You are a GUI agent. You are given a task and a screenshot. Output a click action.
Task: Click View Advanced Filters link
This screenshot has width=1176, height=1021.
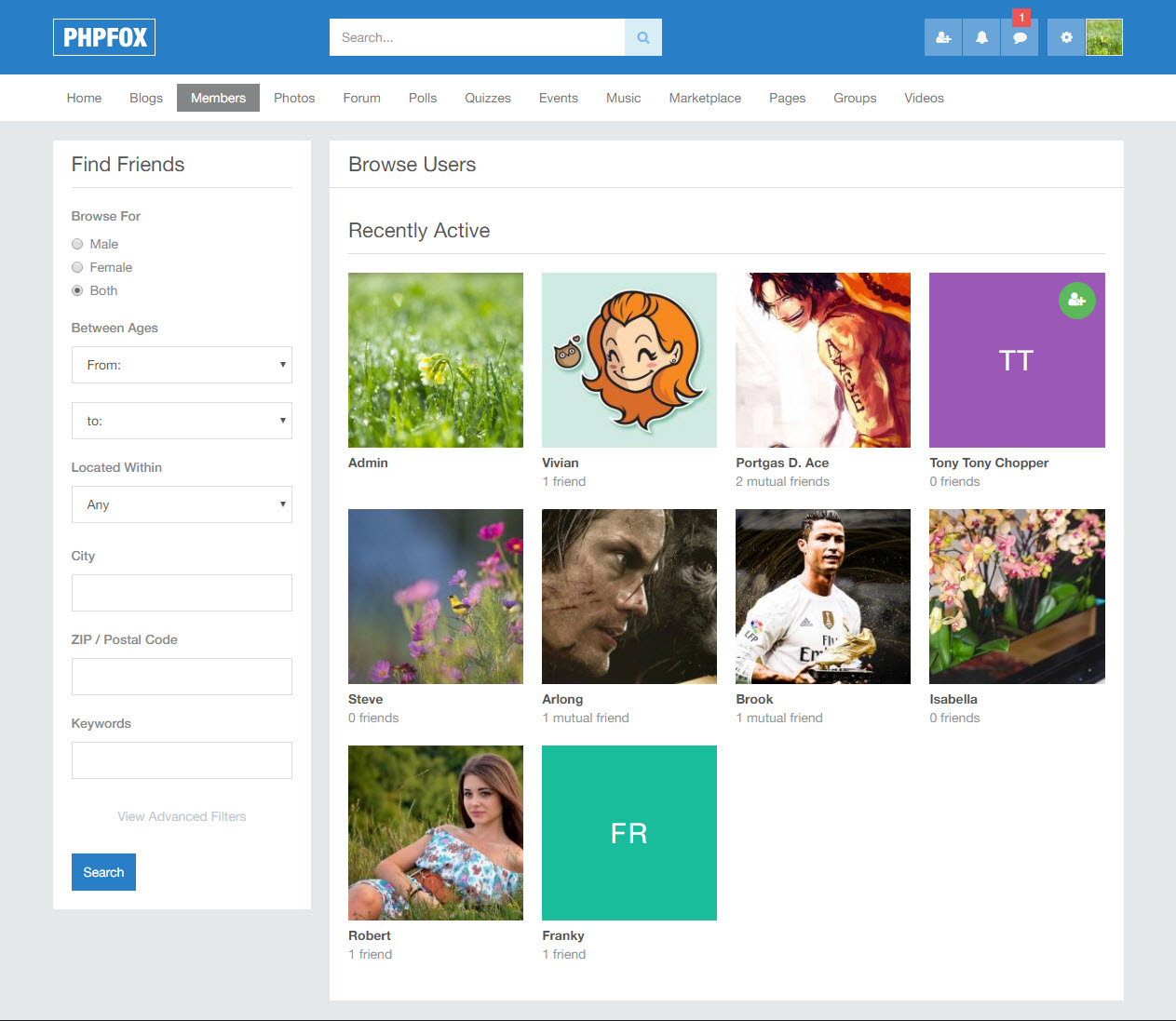coord(182,816)
